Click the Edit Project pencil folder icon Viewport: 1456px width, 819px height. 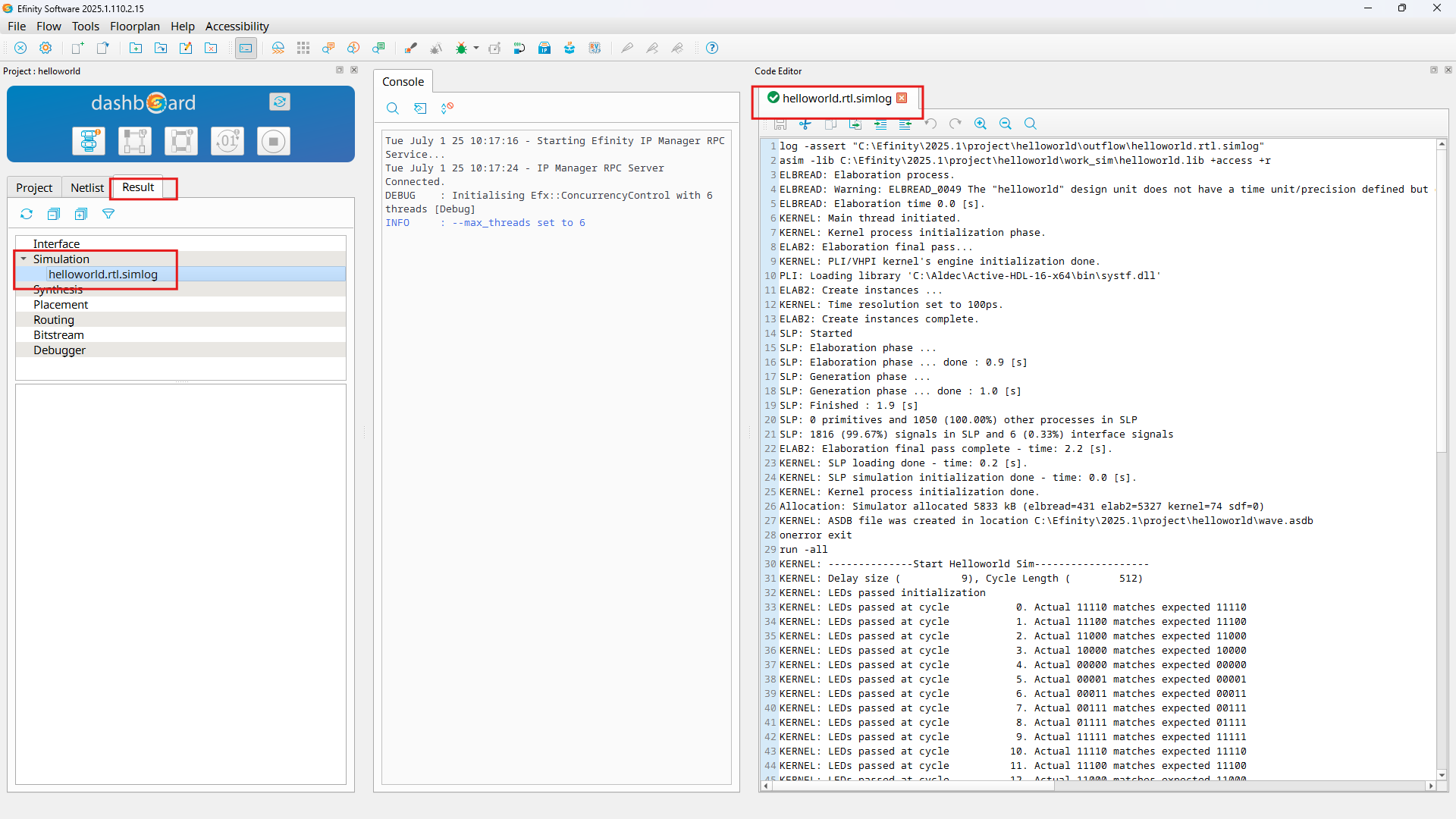point(186,48)
